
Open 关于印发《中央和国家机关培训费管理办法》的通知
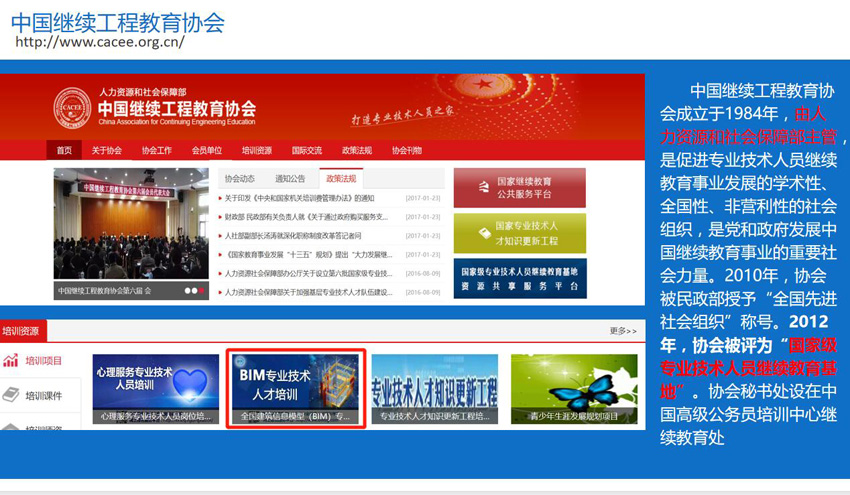click(x=299, y=198)
